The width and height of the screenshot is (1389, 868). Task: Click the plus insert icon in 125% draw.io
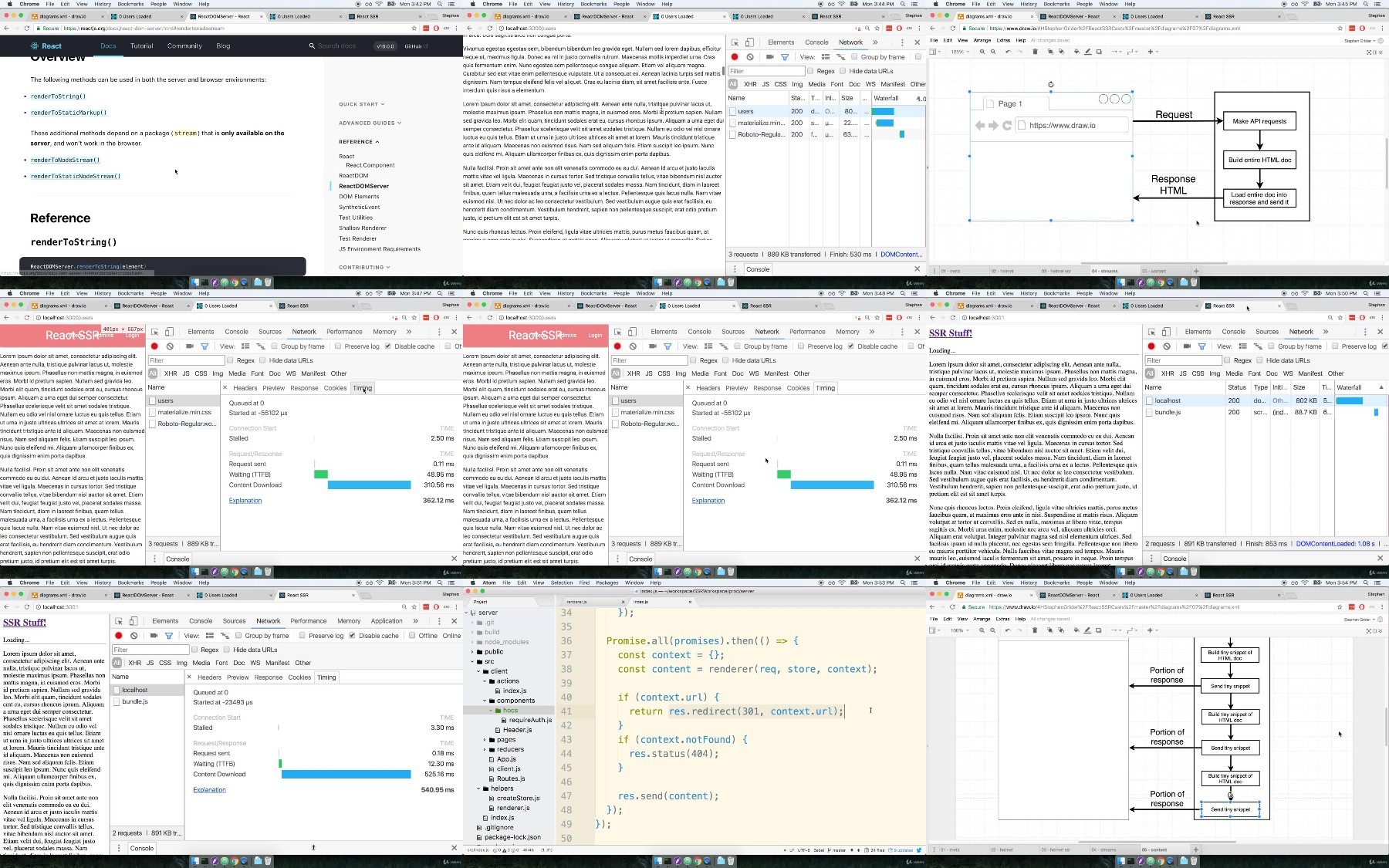(x=1151, y=52)
